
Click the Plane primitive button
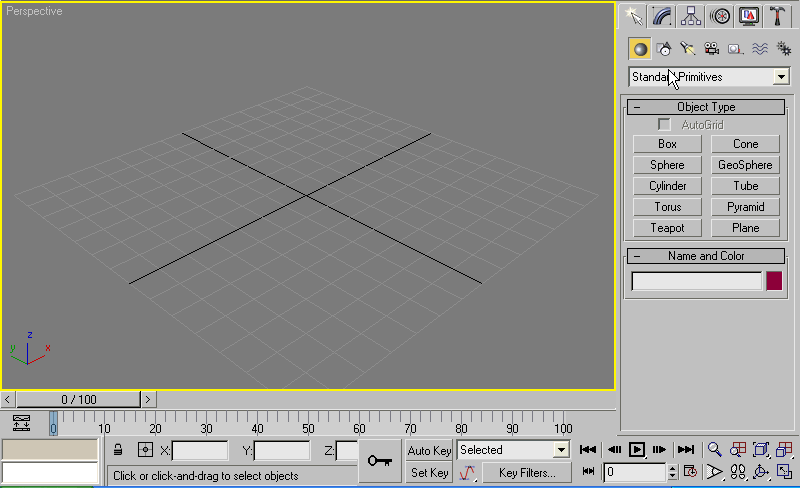745,228
